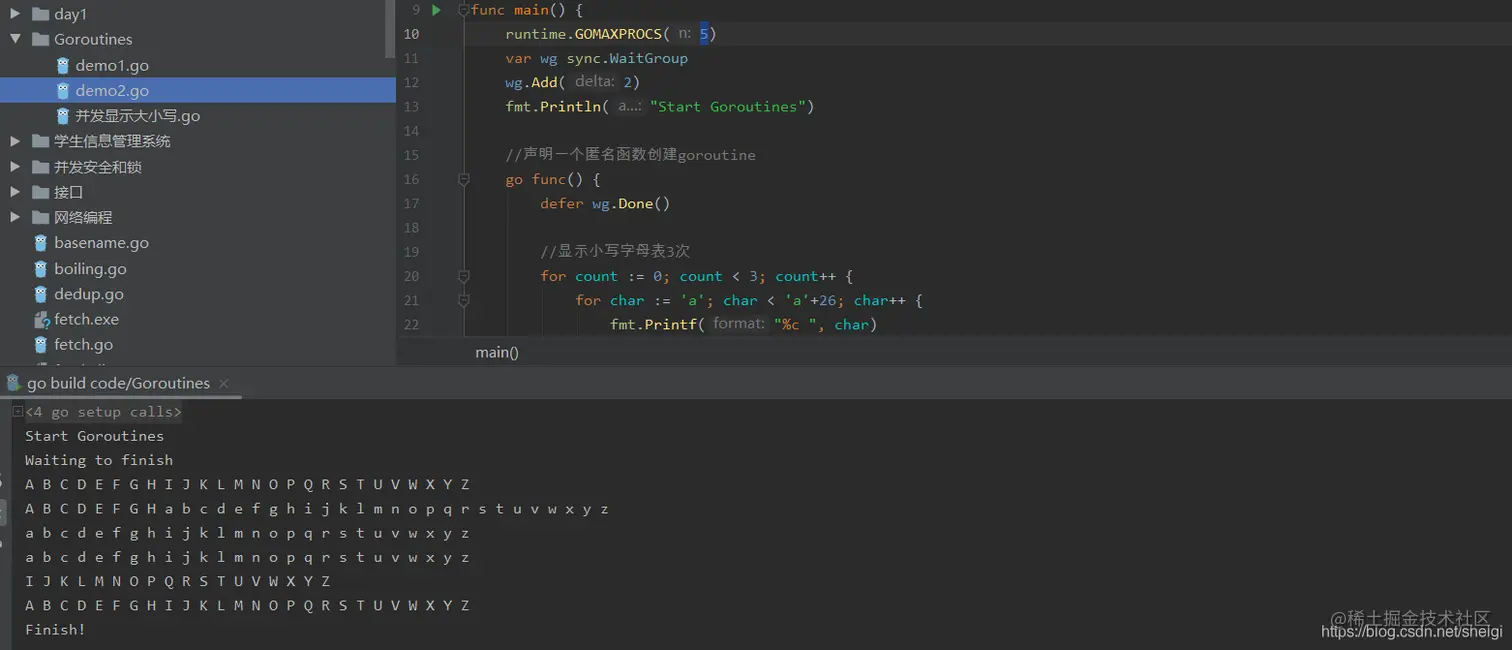Open dedup.go file
Viewport: 1512px width, 650px height.
89,294
